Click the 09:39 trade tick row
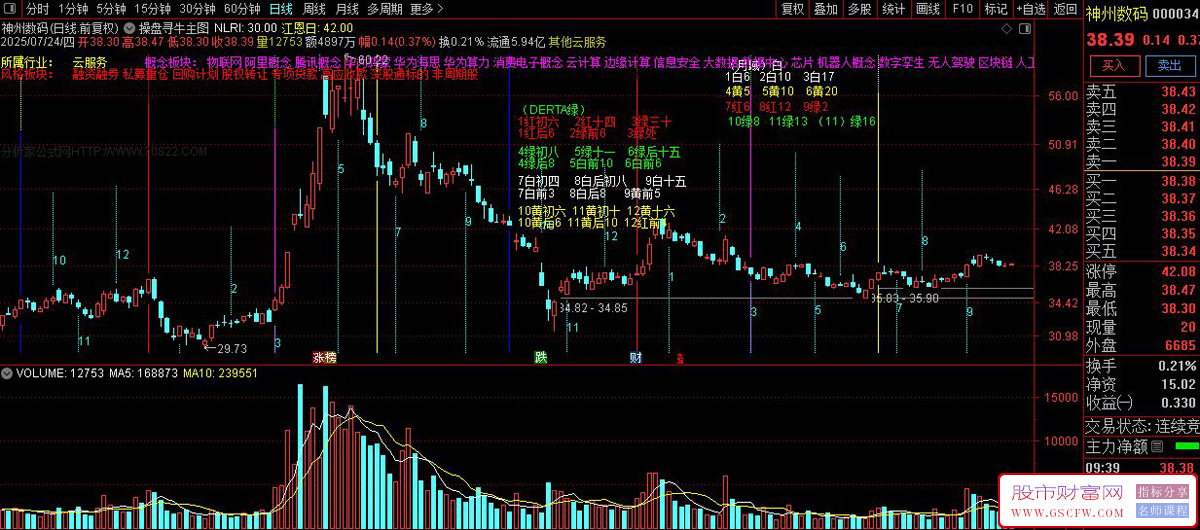The width and height of the screenshot is (1200, 530). 1142,467
